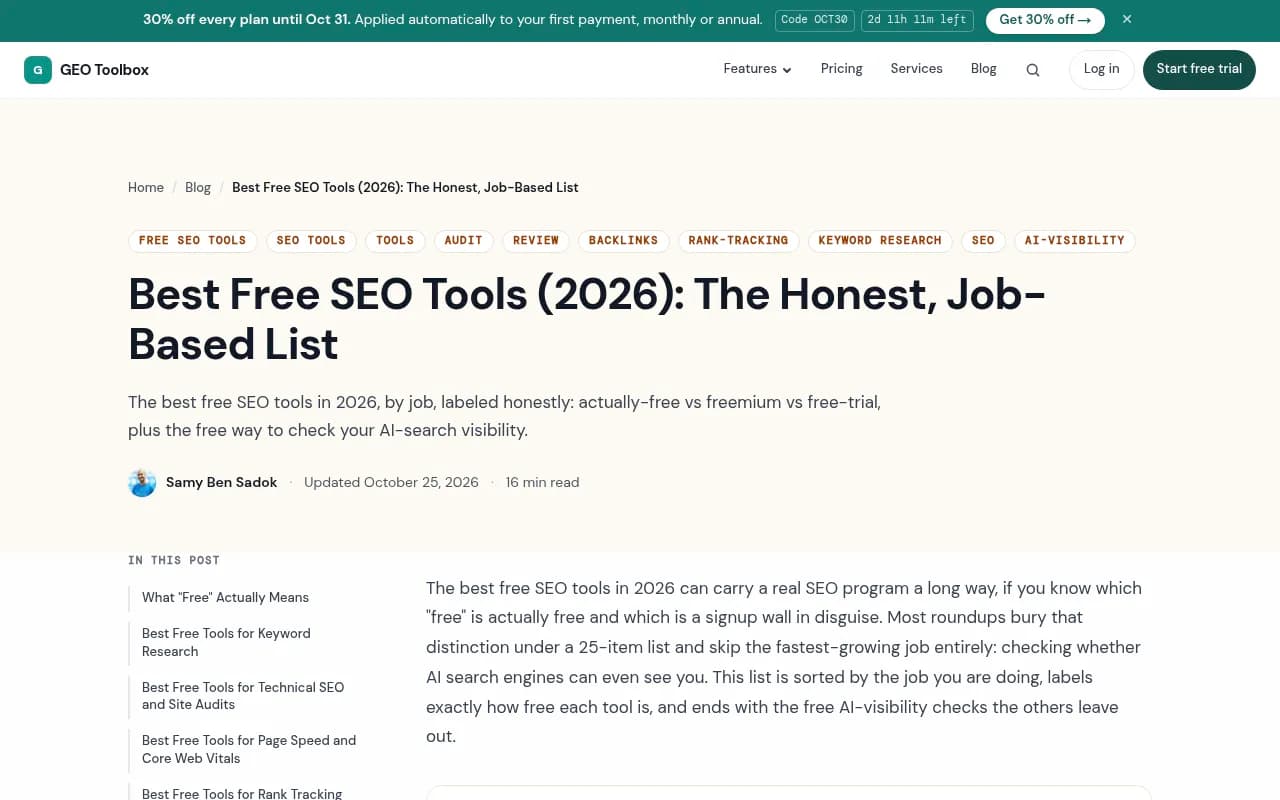This screenshot has height=800, width=1280.
Task: Click Samy Ben Sadok's author avatar
Action: (x=142, y=483)
